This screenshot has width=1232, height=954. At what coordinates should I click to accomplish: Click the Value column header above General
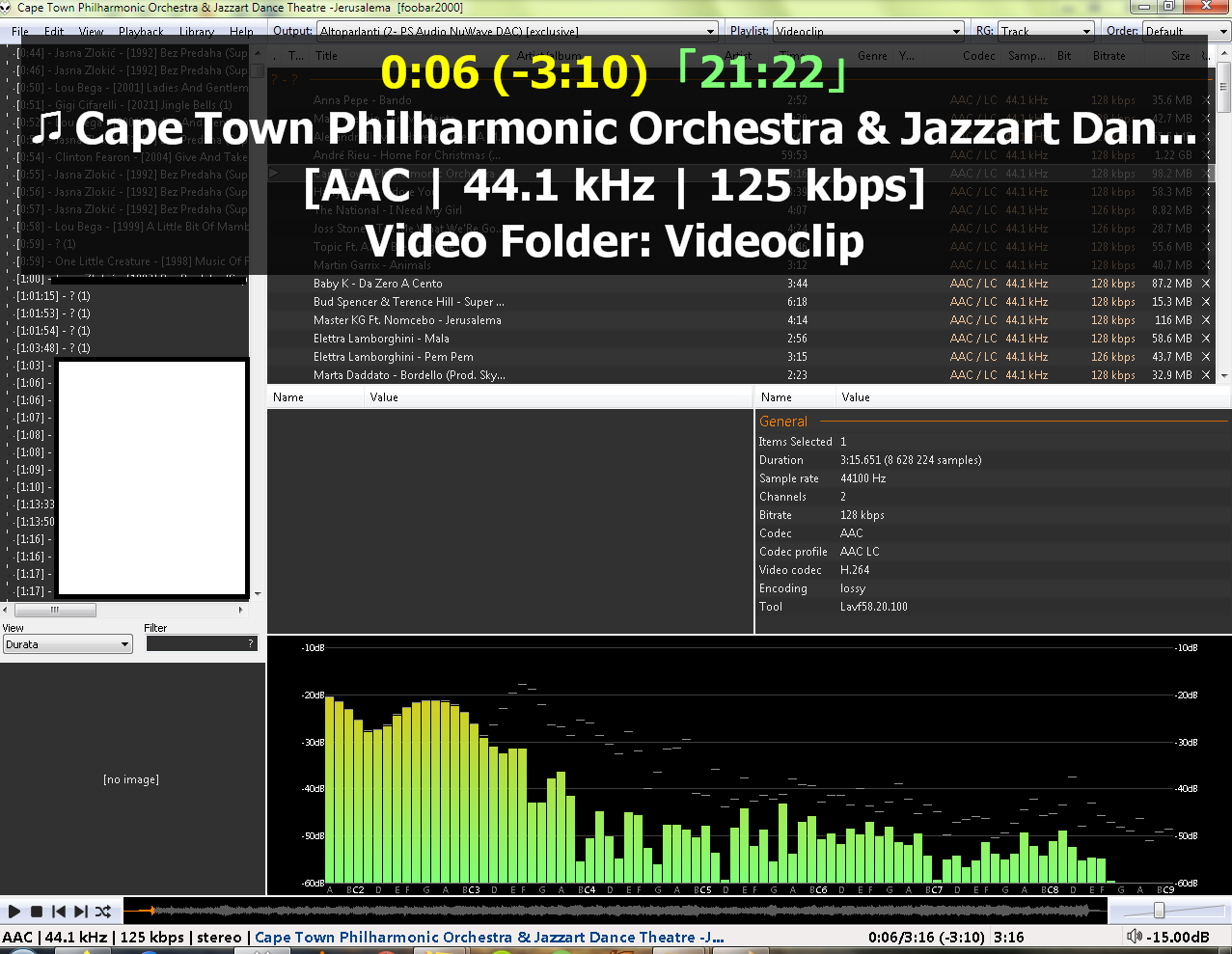click(x=1032, y=397)
